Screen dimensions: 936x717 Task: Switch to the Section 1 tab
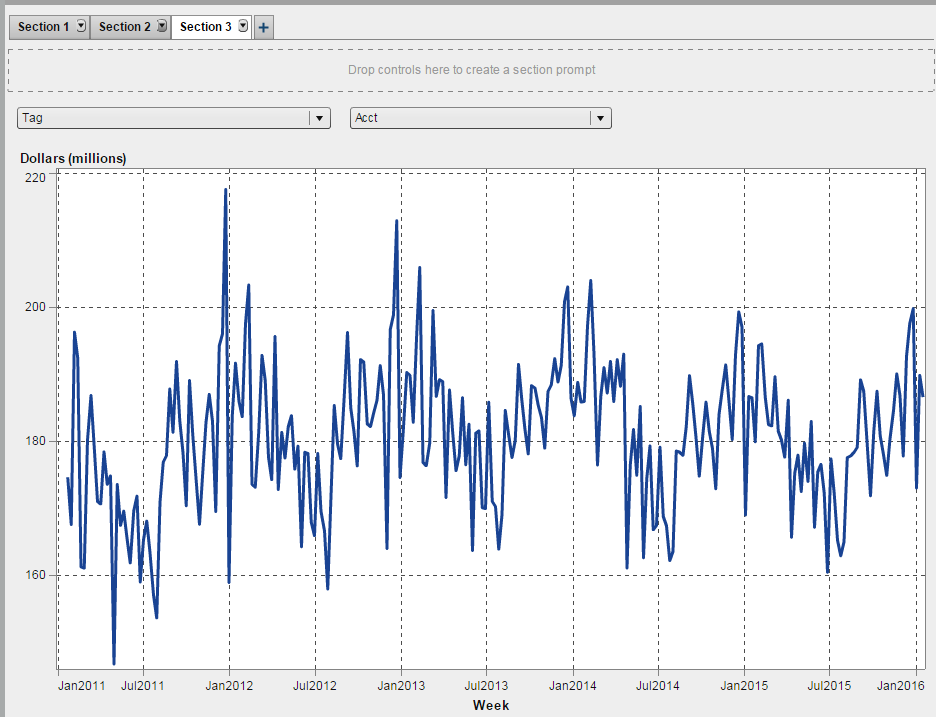point(43,27)
